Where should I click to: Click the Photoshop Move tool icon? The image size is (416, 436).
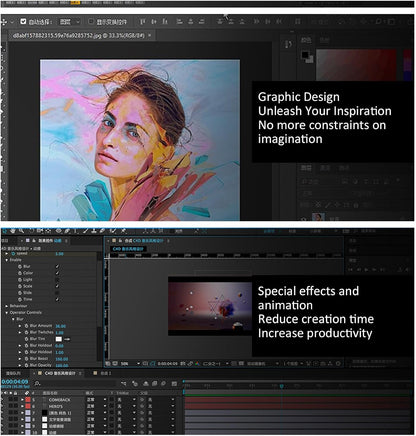[4, 22]
